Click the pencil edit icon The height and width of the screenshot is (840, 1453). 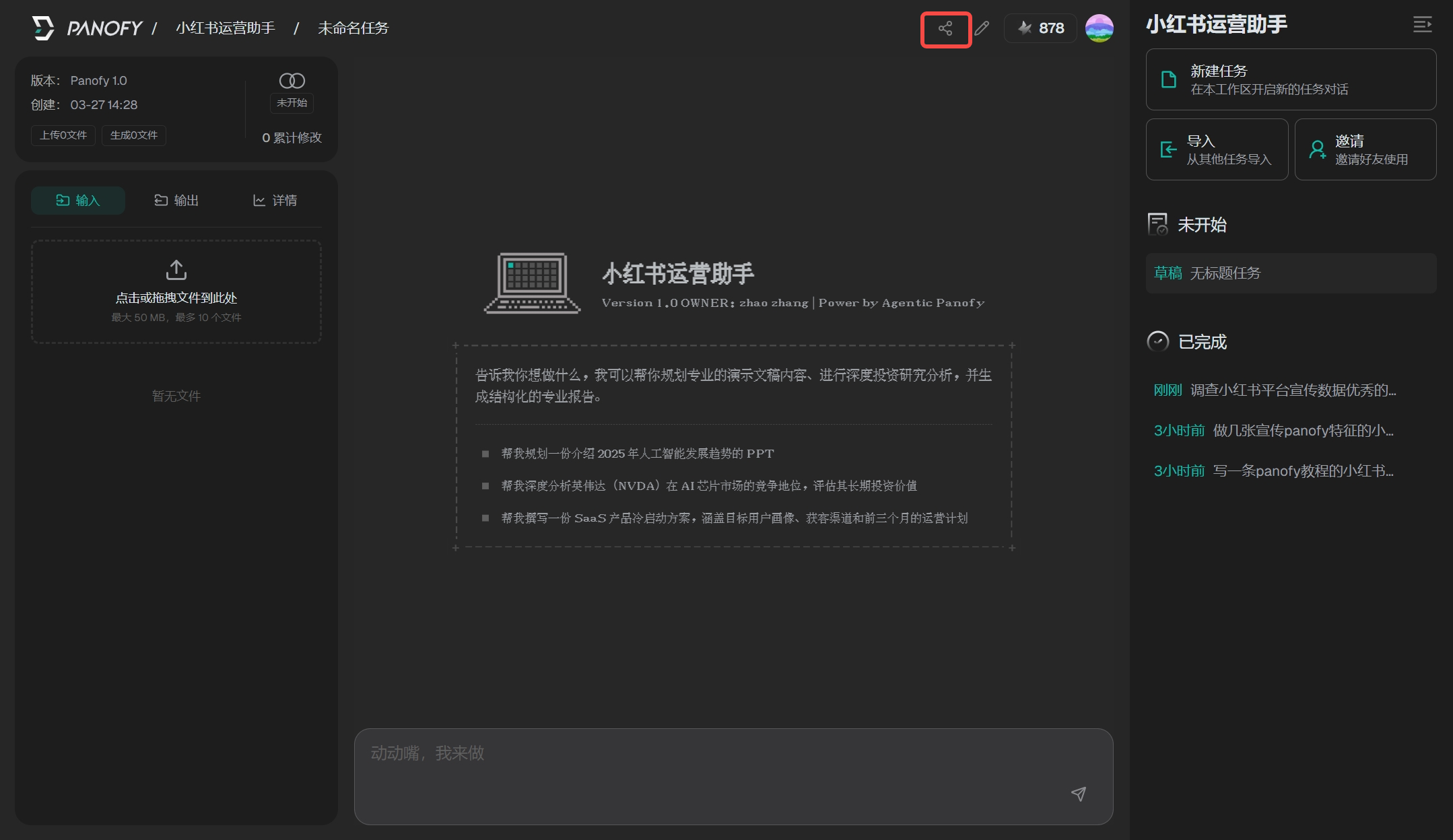982,28
